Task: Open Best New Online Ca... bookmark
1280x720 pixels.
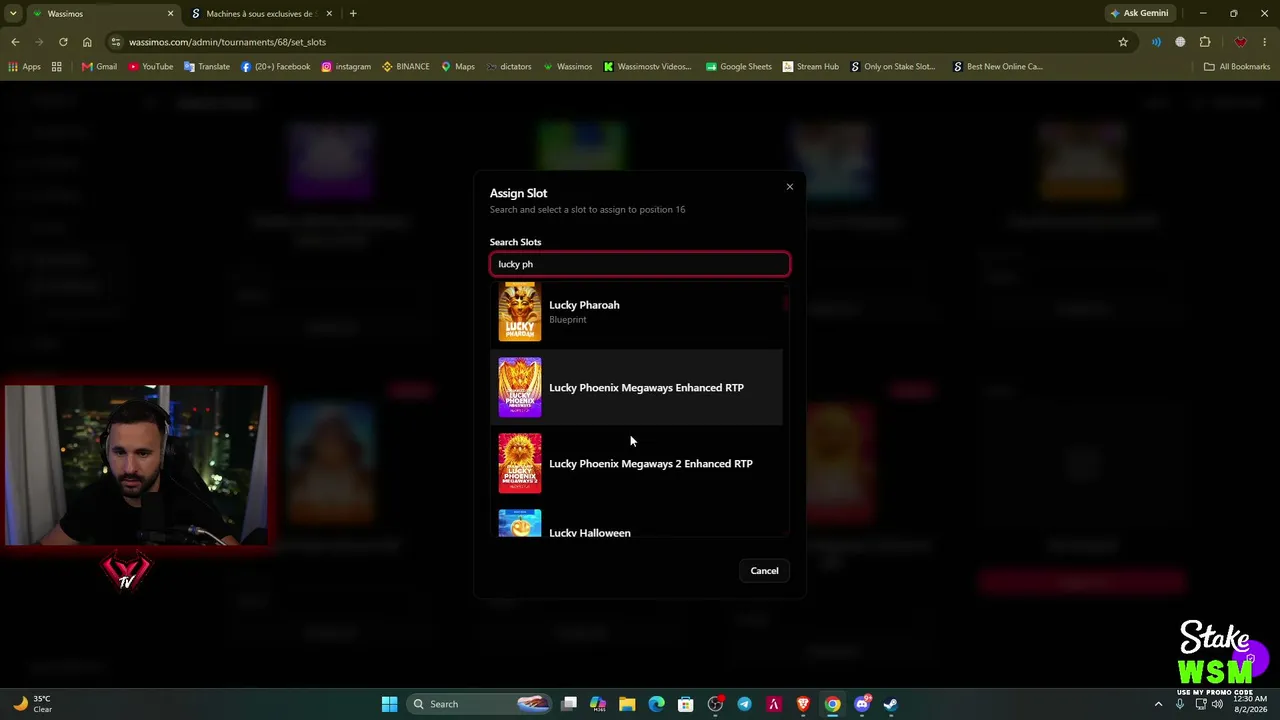Action: (998, 67)
